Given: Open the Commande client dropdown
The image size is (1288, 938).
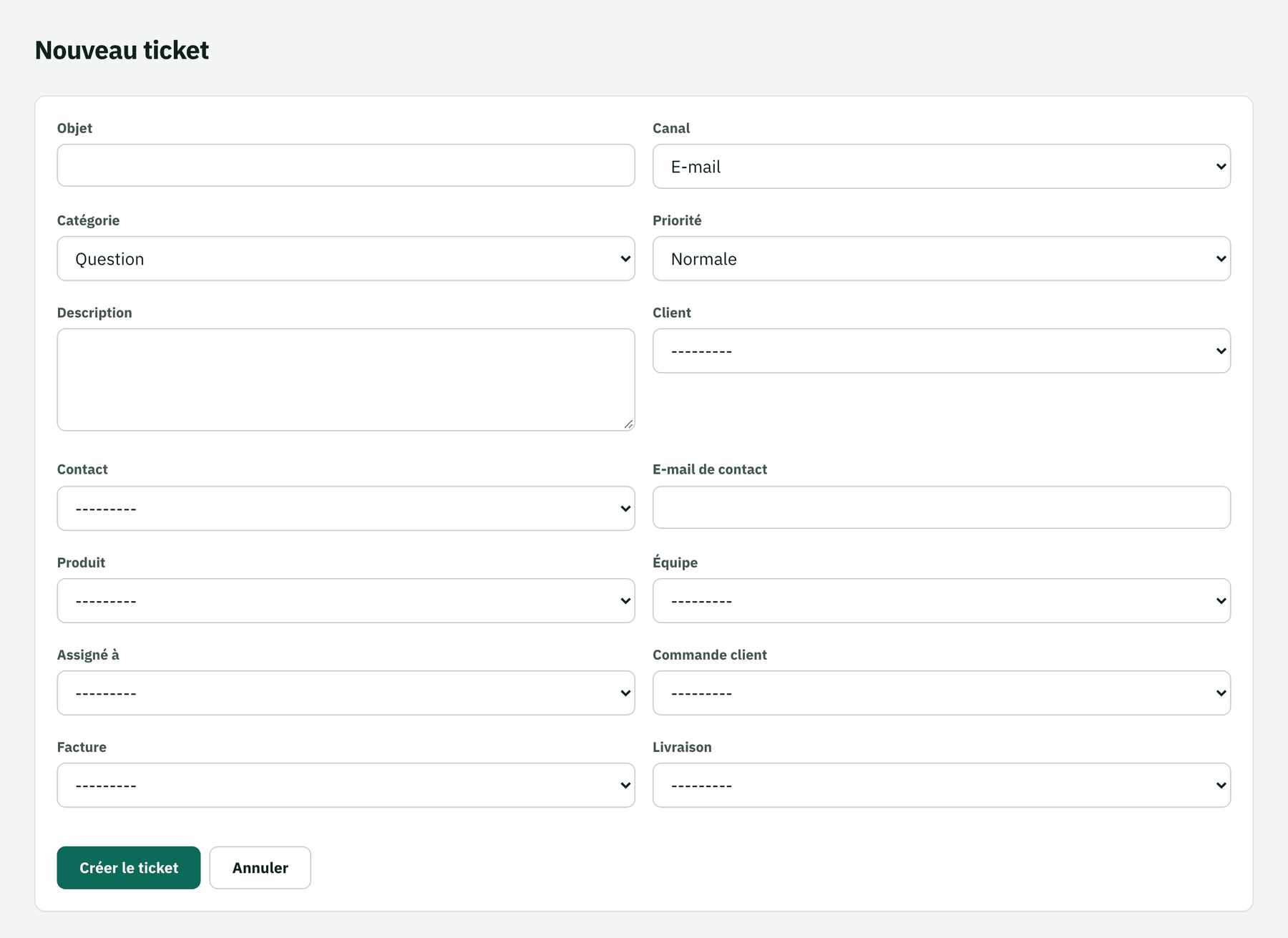Looking at the screenshot, I should pos(941,693).
